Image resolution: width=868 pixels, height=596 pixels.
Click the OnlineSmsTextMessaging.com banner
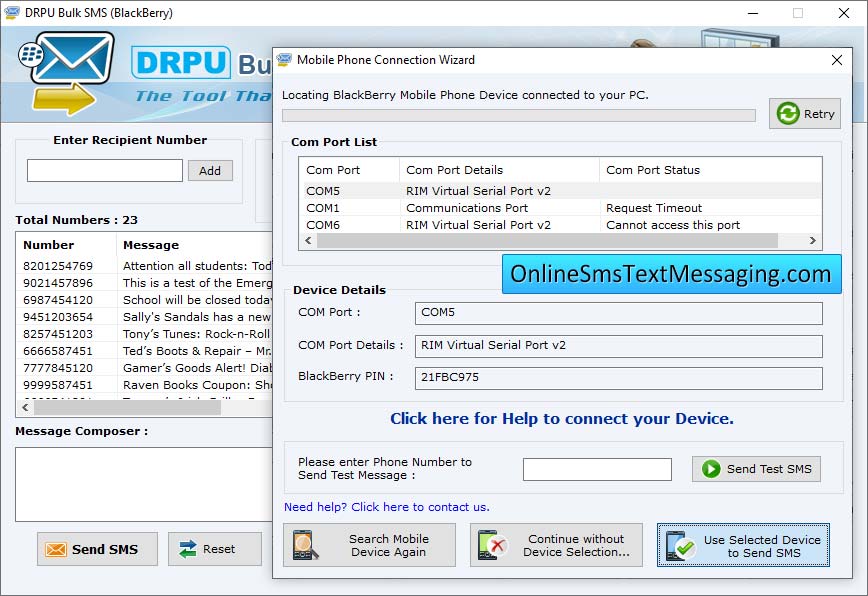click(x=671, y=274)
